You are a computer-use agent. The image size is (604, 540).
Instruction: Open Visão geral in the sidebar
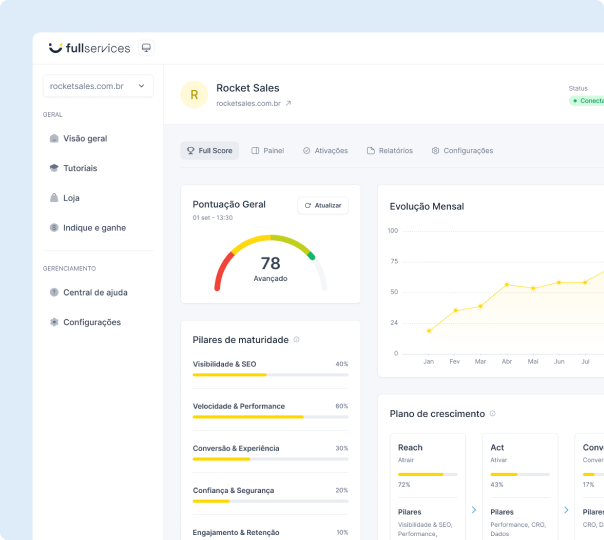tap(85, 139)
